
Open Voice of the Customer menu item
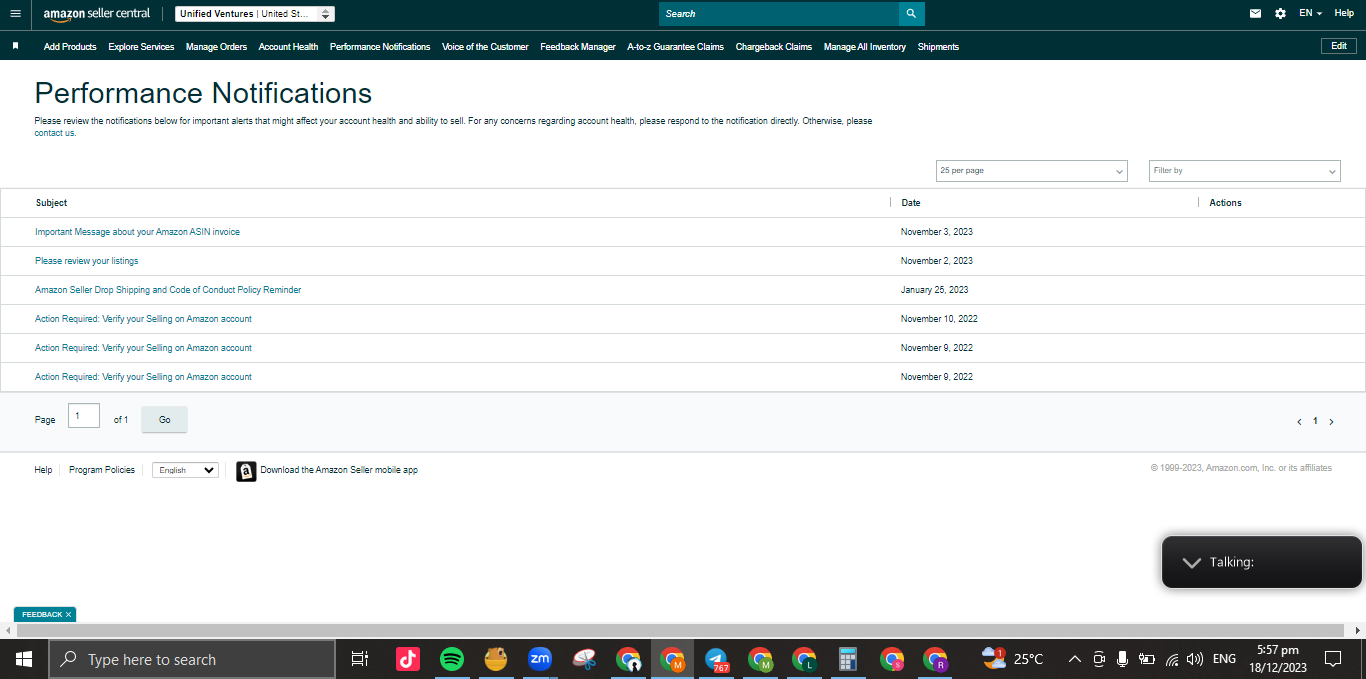[485, 47]
